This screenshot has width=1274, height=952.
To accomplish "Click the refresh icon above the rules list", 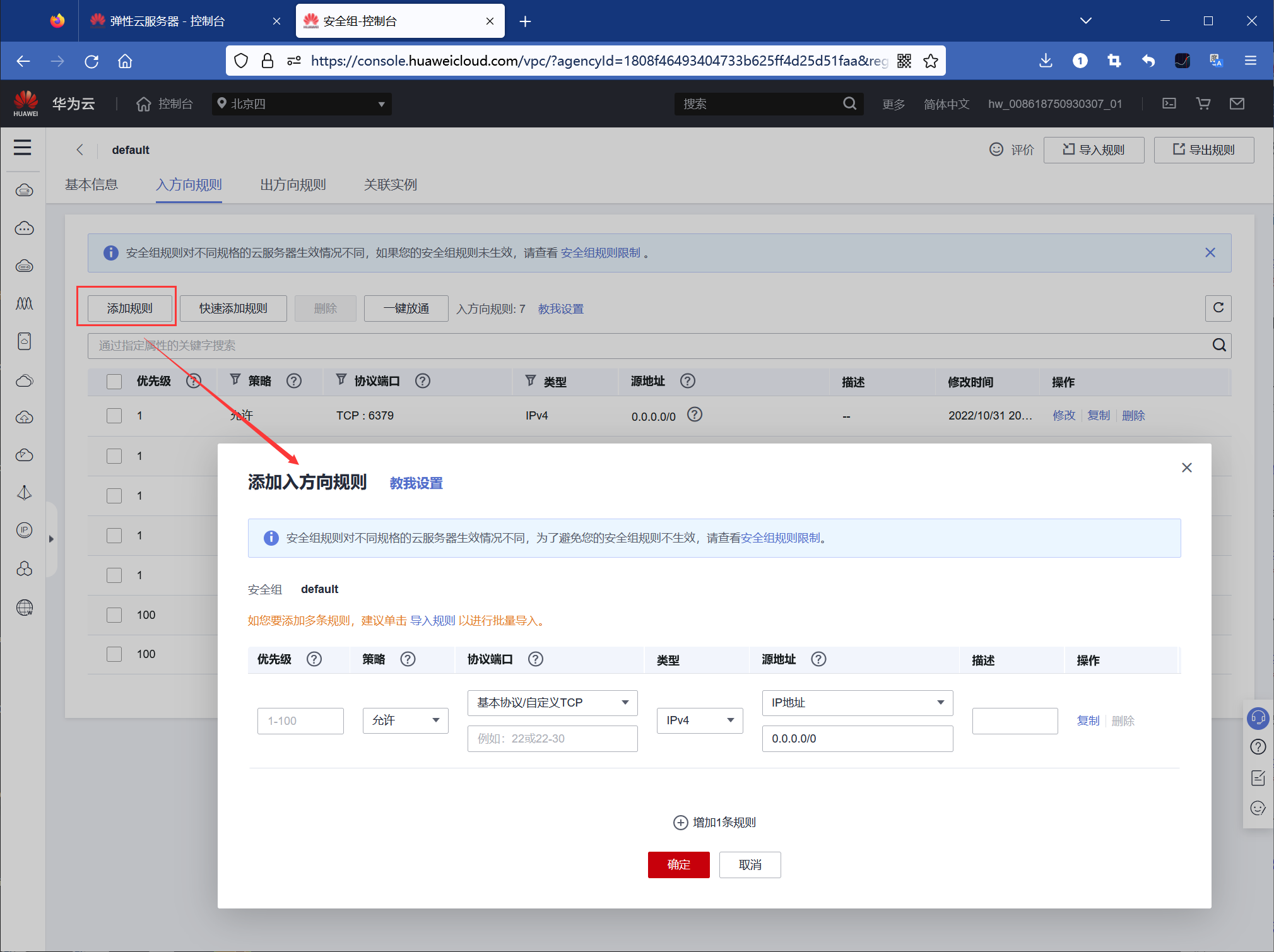I will pyautogui.click(x=1218, y=309).
